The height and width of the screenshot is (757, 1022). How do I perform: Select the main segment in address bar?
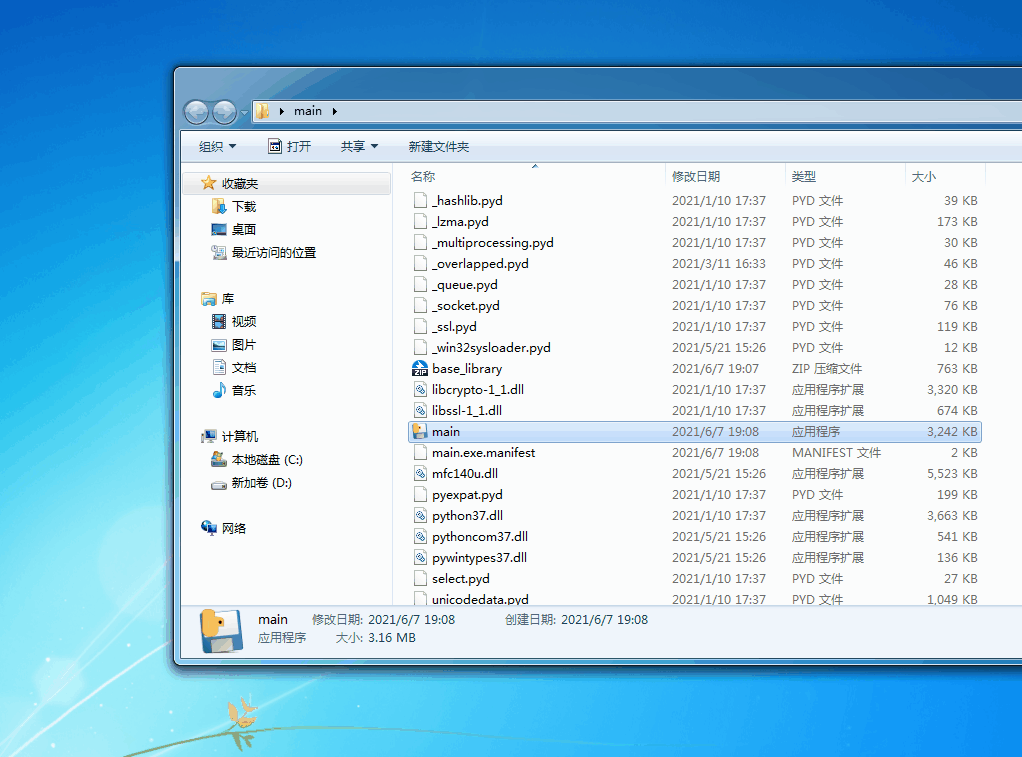tap(308, 111)
